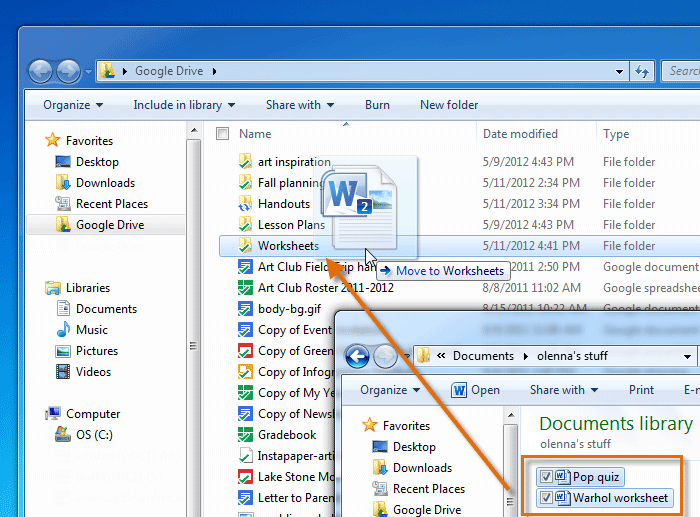Toggle the select-all checkbox beside Name header

pyautogui.click(x=222, y=133)
